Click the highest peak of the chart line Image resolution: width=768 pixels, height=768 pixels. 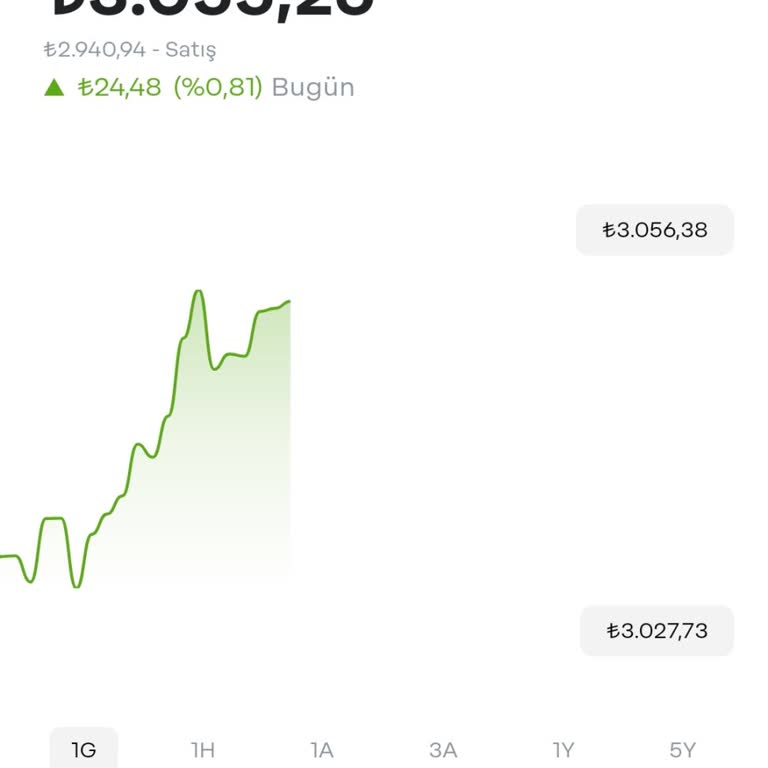pos(198,292)
